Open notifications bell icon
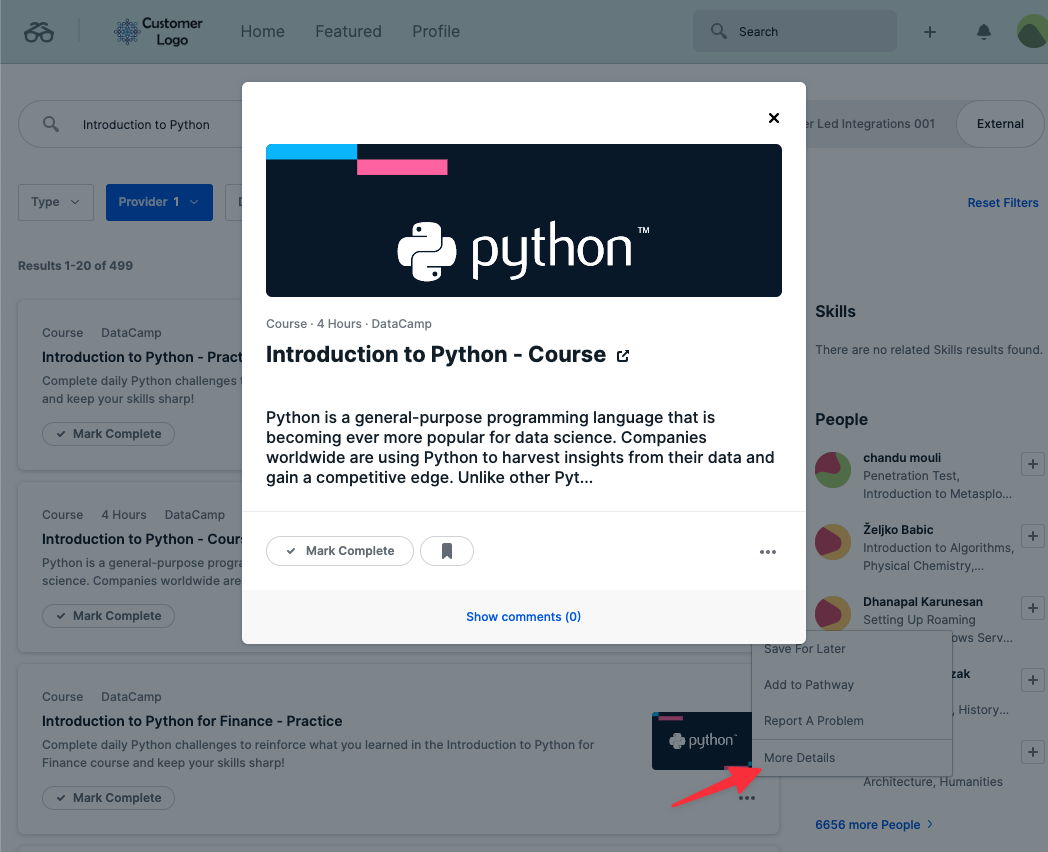 984,31
